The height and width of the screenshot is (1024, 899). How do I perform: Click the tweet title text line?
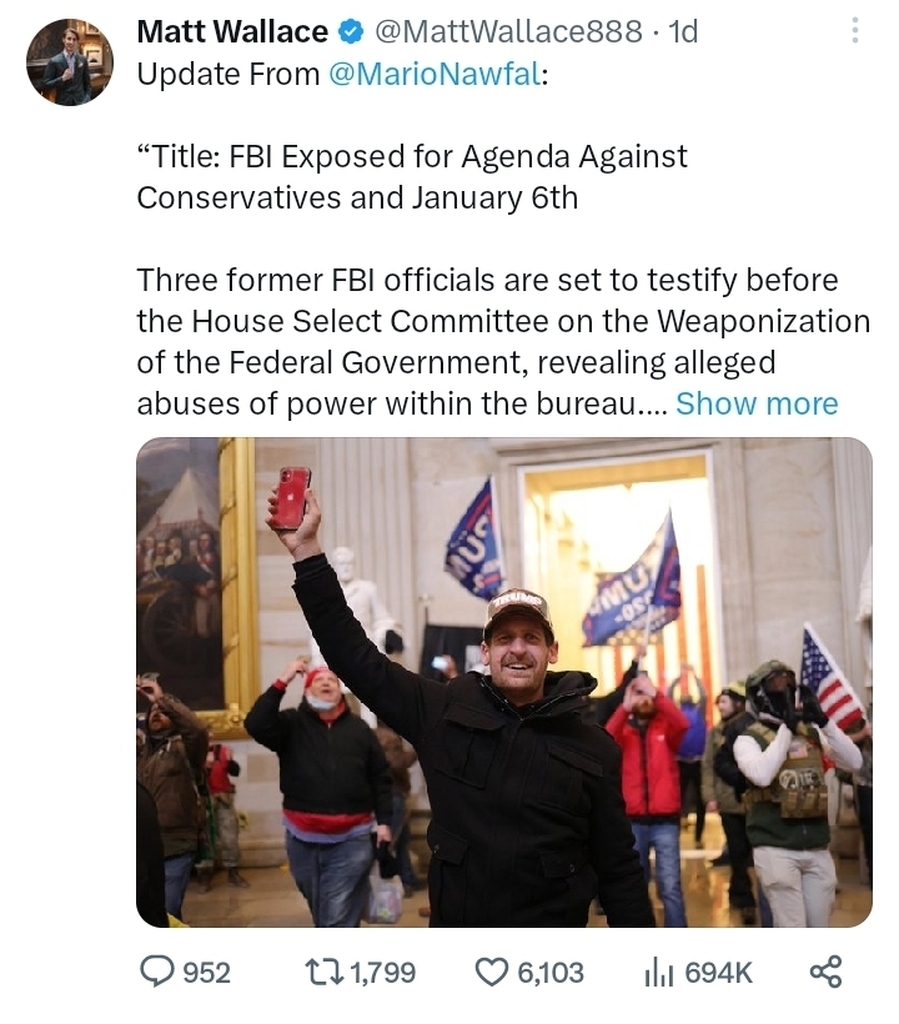(412, 177)
